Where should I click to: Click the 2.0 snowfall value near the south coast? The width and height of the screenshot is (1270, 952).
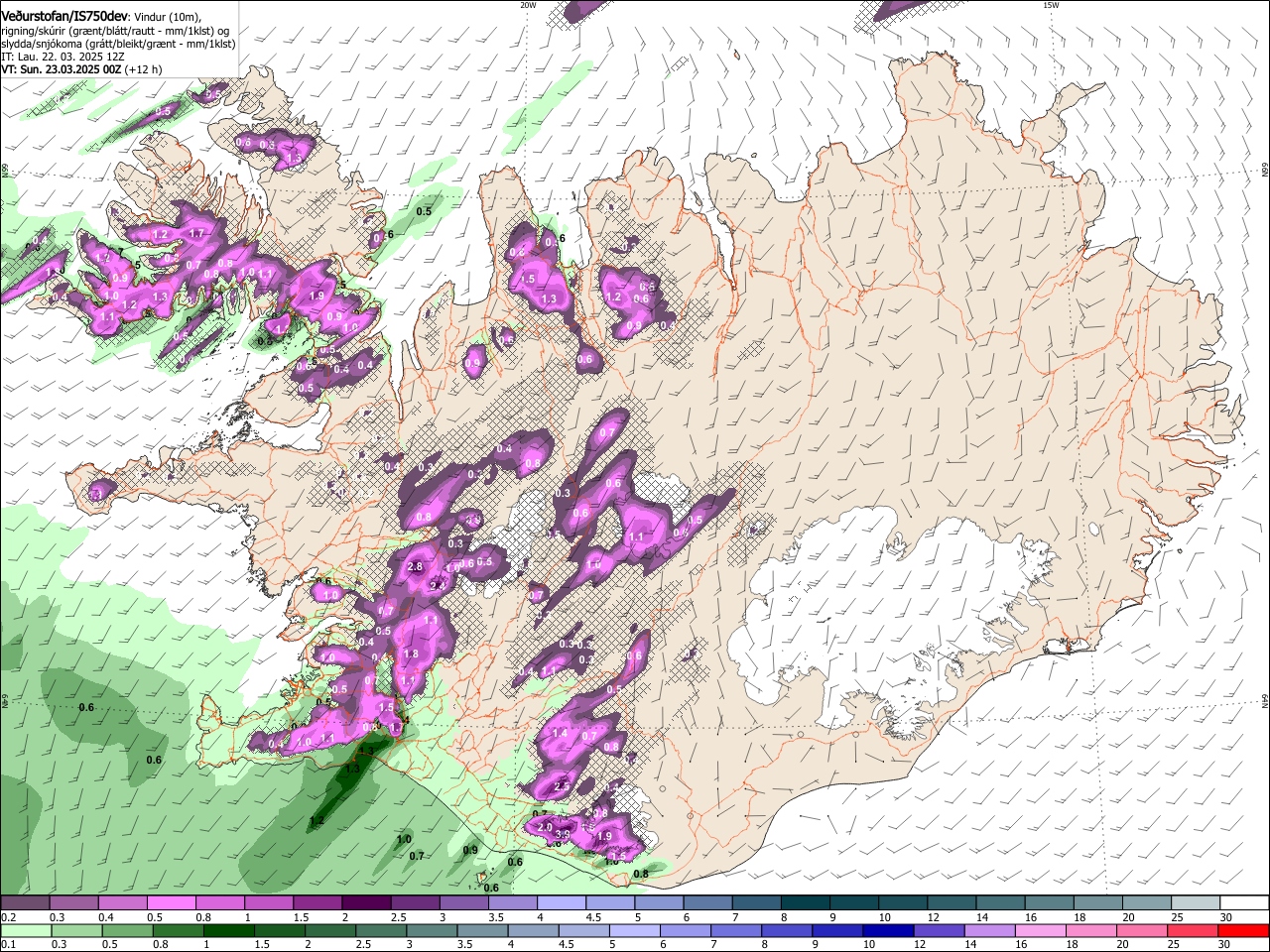(x=545, y=827)
